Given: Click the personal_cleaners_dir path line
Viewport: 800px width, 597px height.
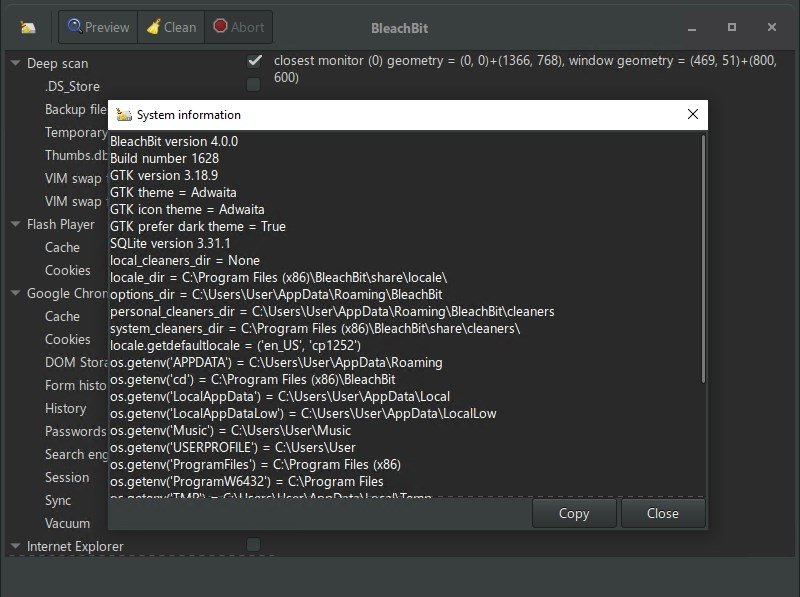Looking at the screenshot, I should [x=332, y=311].
